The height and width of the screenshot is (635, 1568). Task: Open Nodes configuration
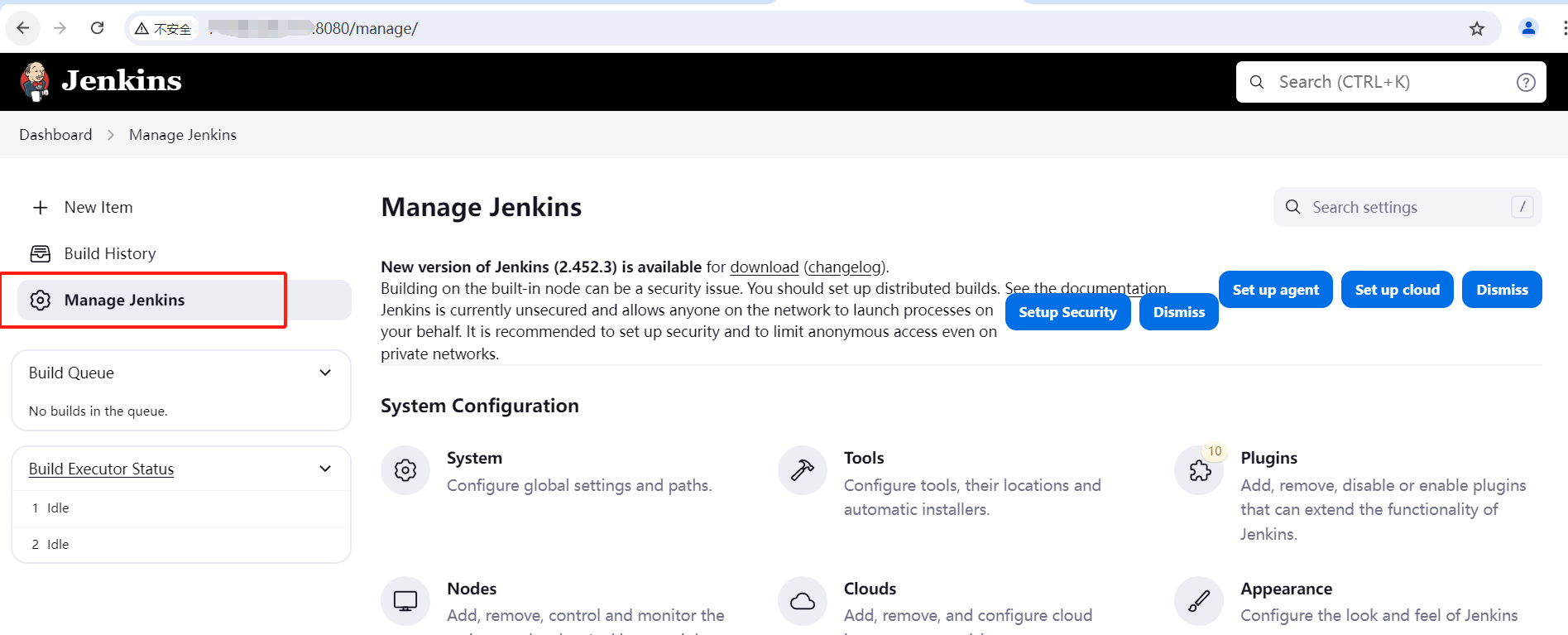coord(472,589)
